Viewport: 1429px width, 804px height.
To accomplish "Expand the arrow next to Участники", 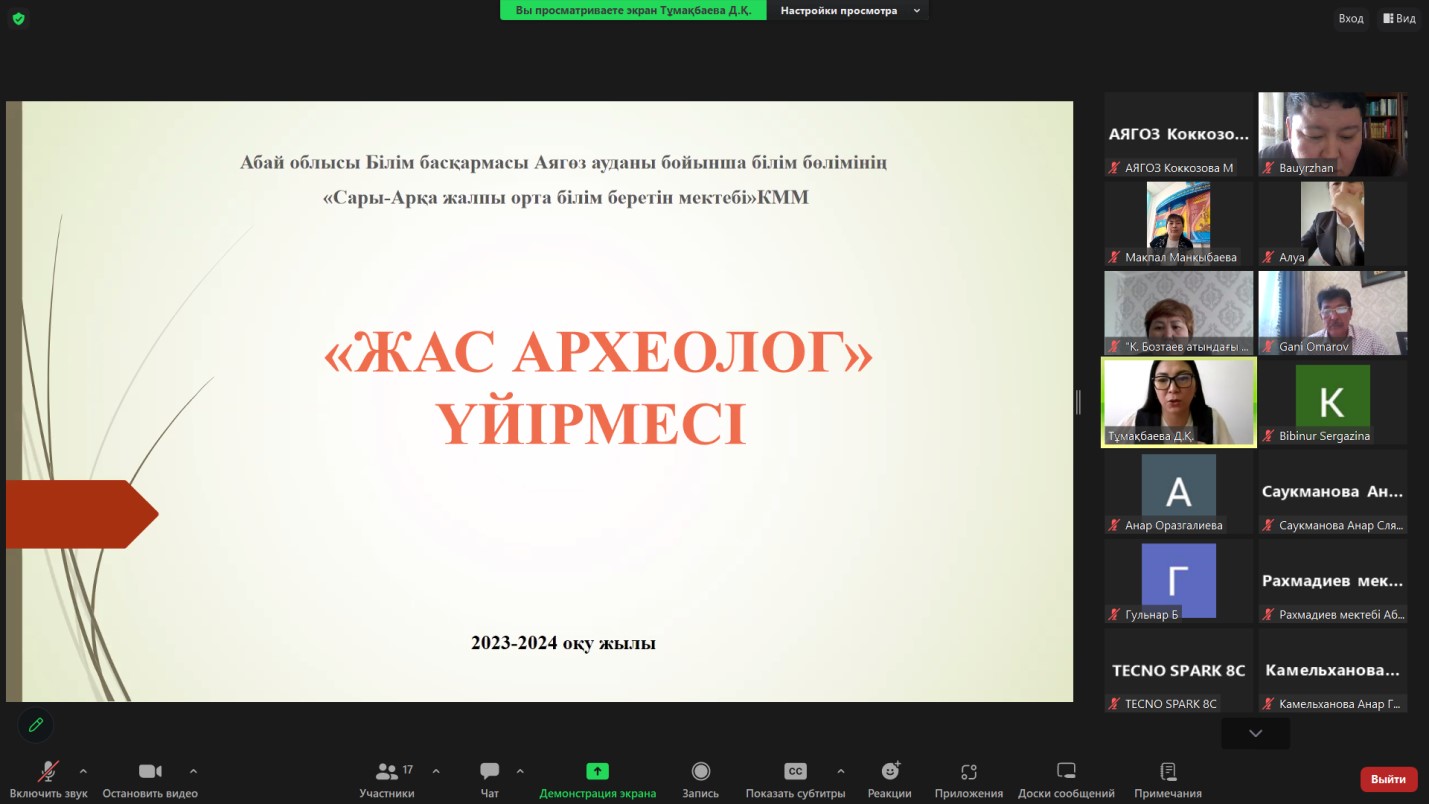I will [x=436, y=771].
